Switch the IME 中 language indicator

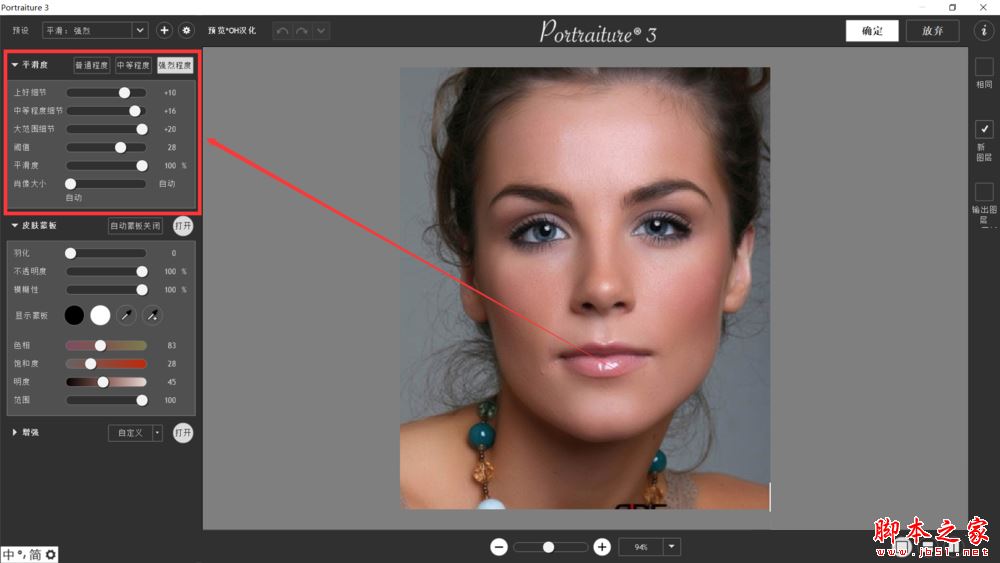pyautogui.click(x=9, y=554)
